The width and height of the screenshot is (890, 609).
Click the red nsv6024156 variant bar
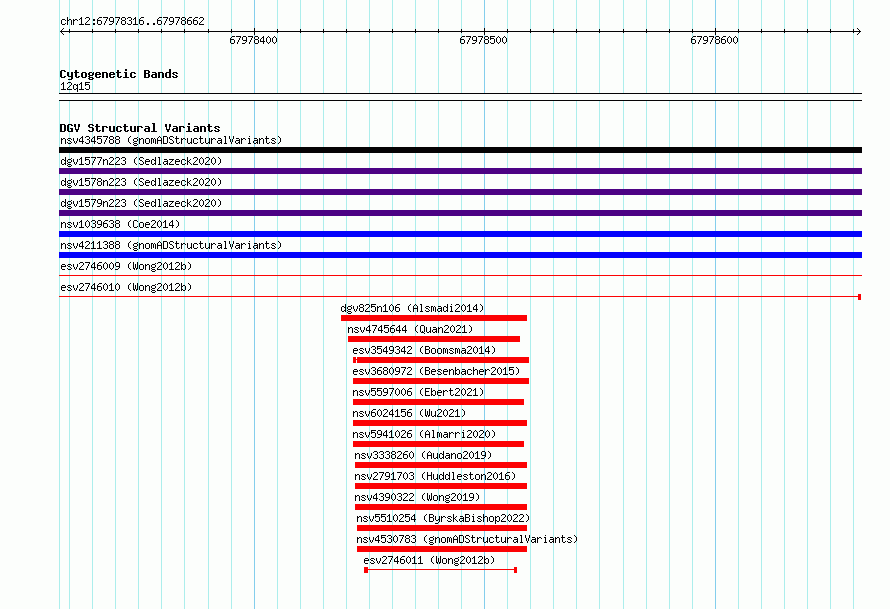pyautogui.click(x=440, y=423)
